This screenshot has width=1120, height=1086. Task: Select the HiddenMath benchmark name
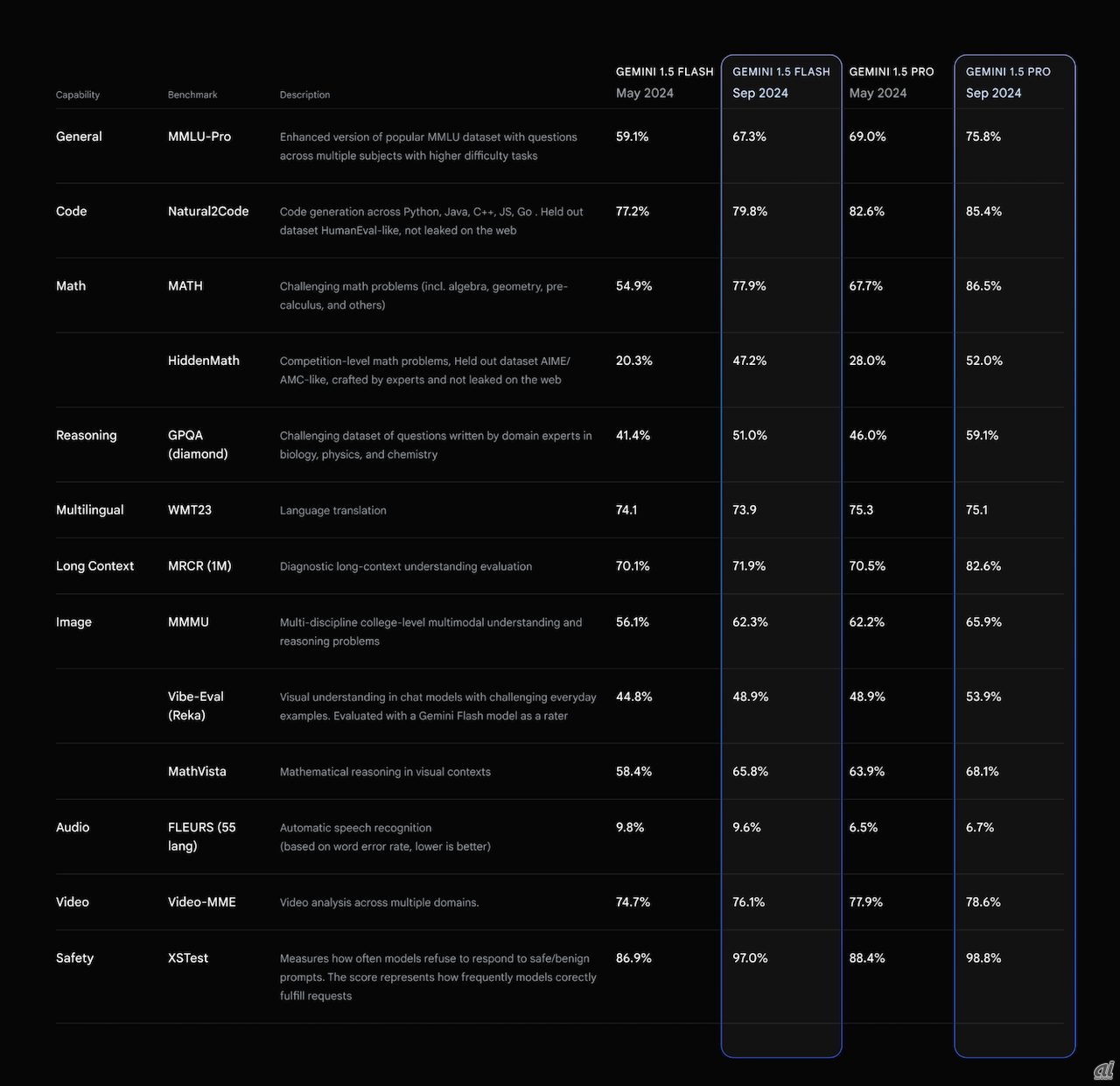tap(204, 361)
